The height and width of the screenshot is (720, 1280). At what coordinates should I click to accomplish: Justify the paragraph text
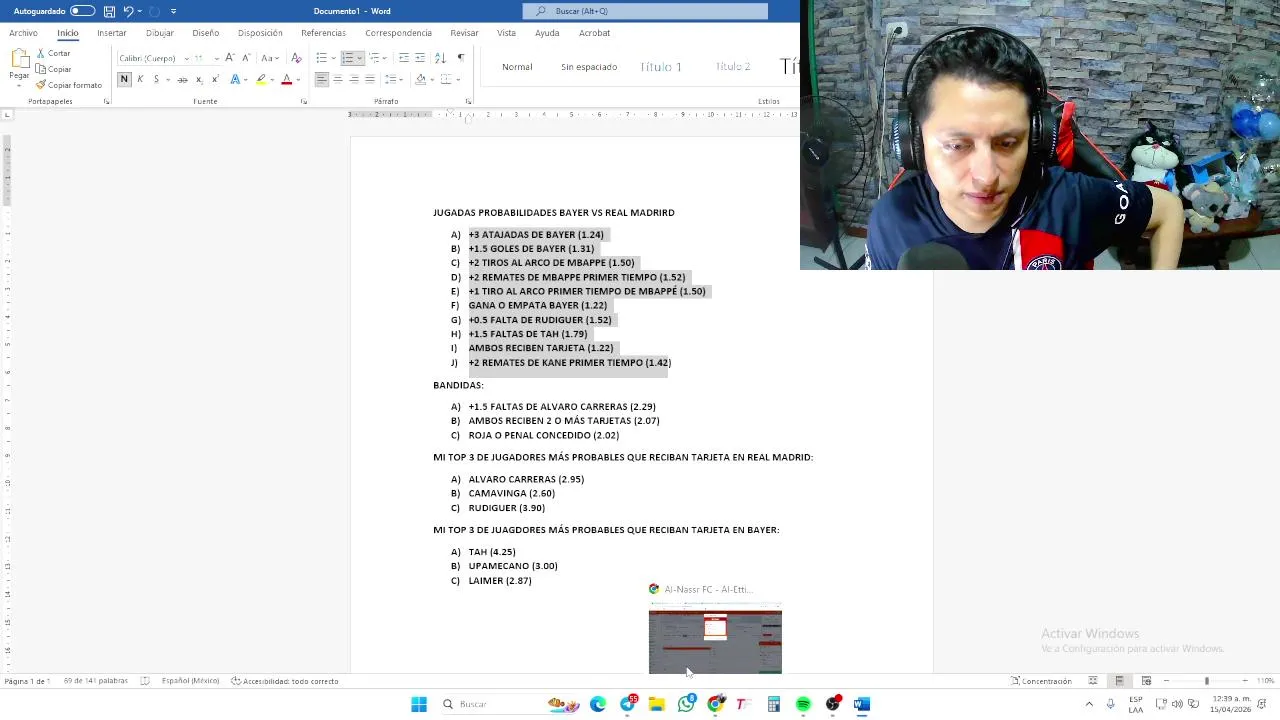click(370, 79)
